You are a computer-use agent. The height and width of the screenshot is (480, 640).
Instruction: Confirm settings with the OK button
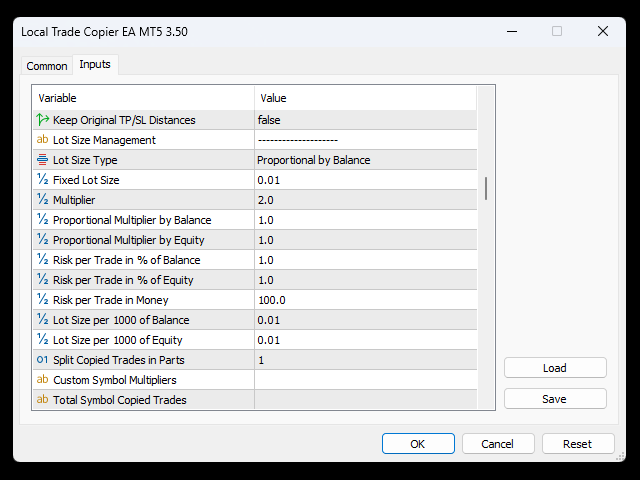tap(418, 444)
